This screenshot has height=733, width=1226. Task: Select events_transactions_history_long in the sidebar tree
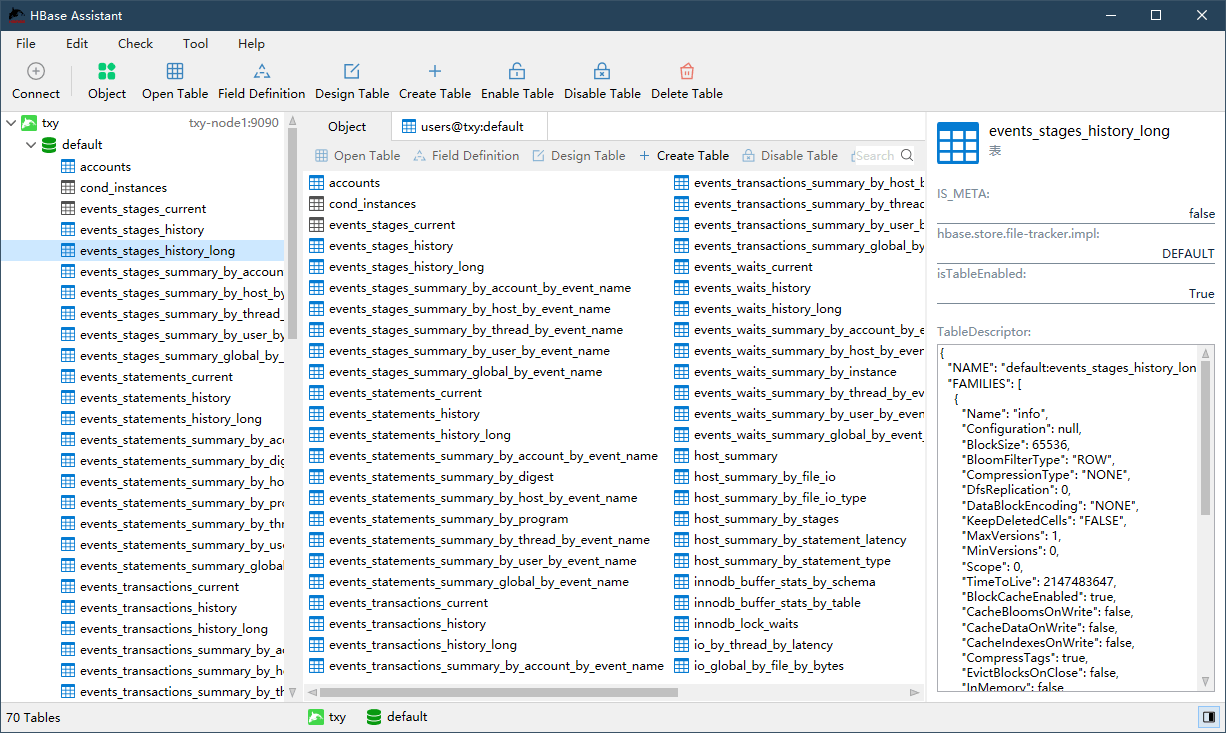tap(174, 629)
